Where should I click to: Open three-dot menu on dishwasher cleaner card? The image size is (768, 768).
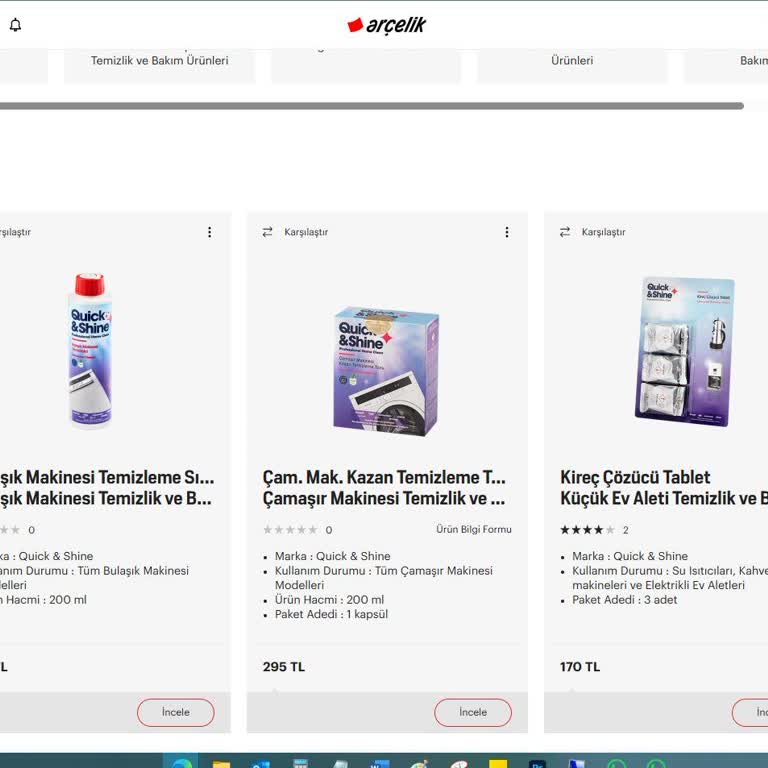(x=210, y=232)
